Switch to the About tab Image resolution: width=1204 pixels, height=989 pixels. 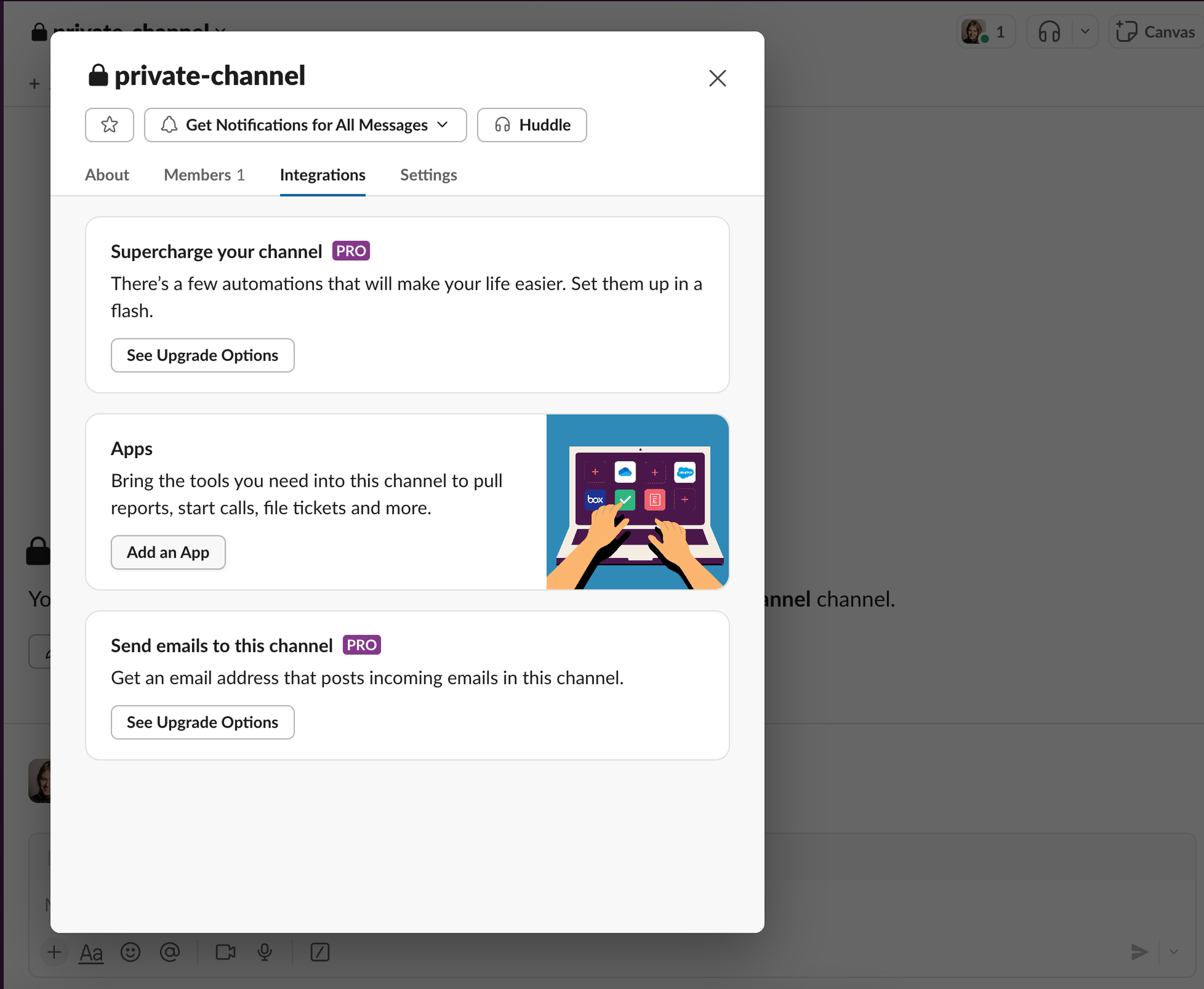coord(107,175)
